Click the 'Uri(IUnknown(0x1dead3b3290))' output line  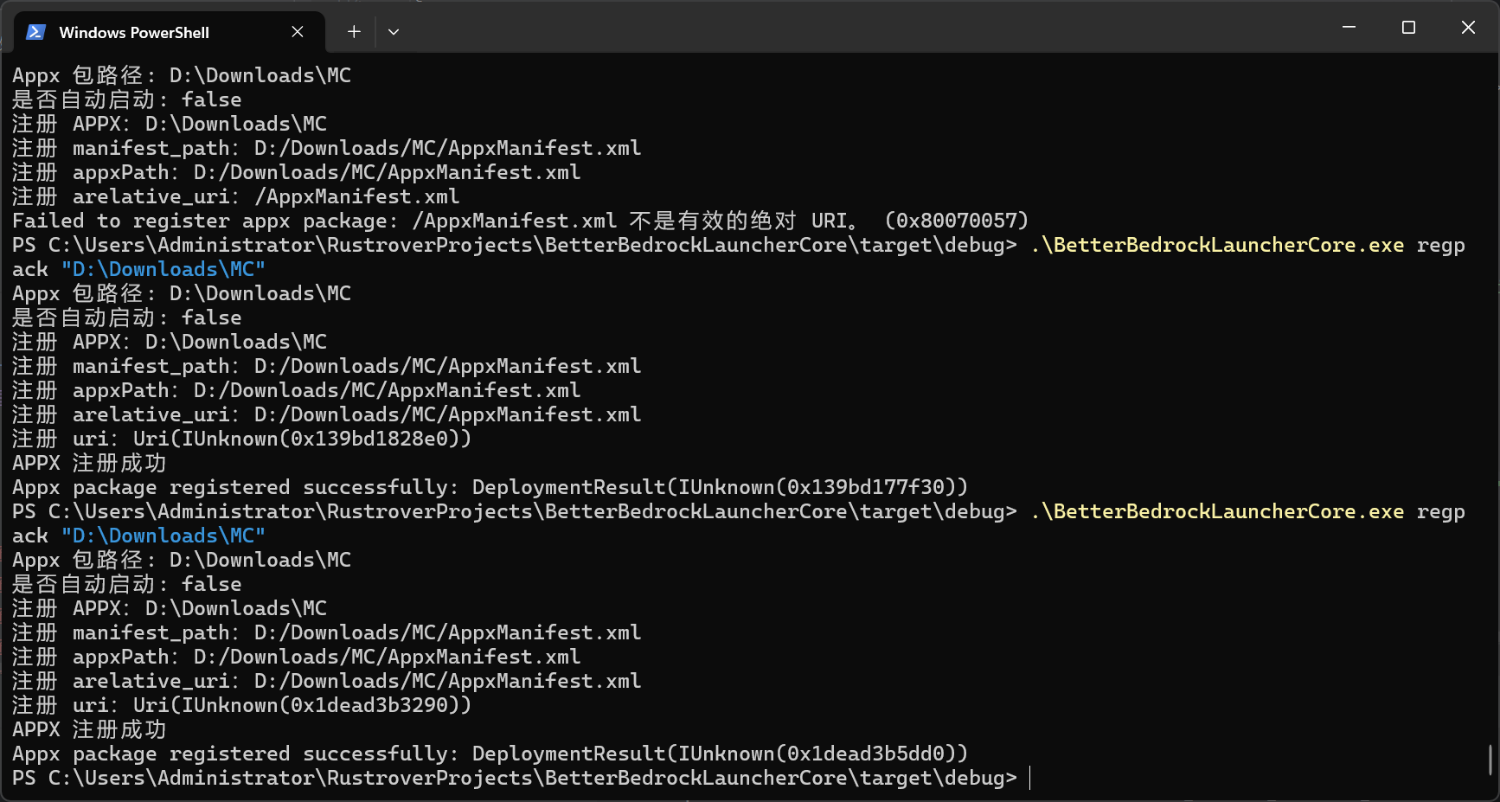tap(242, 705)
